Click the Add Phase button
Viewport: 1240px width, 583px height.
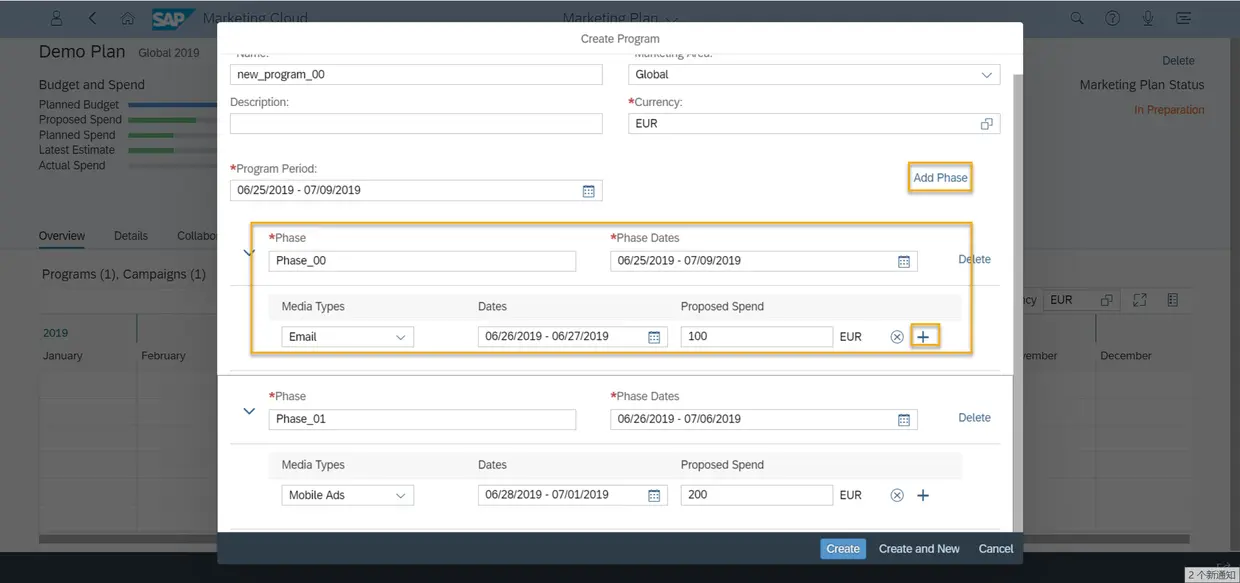[x=940, y=178]
